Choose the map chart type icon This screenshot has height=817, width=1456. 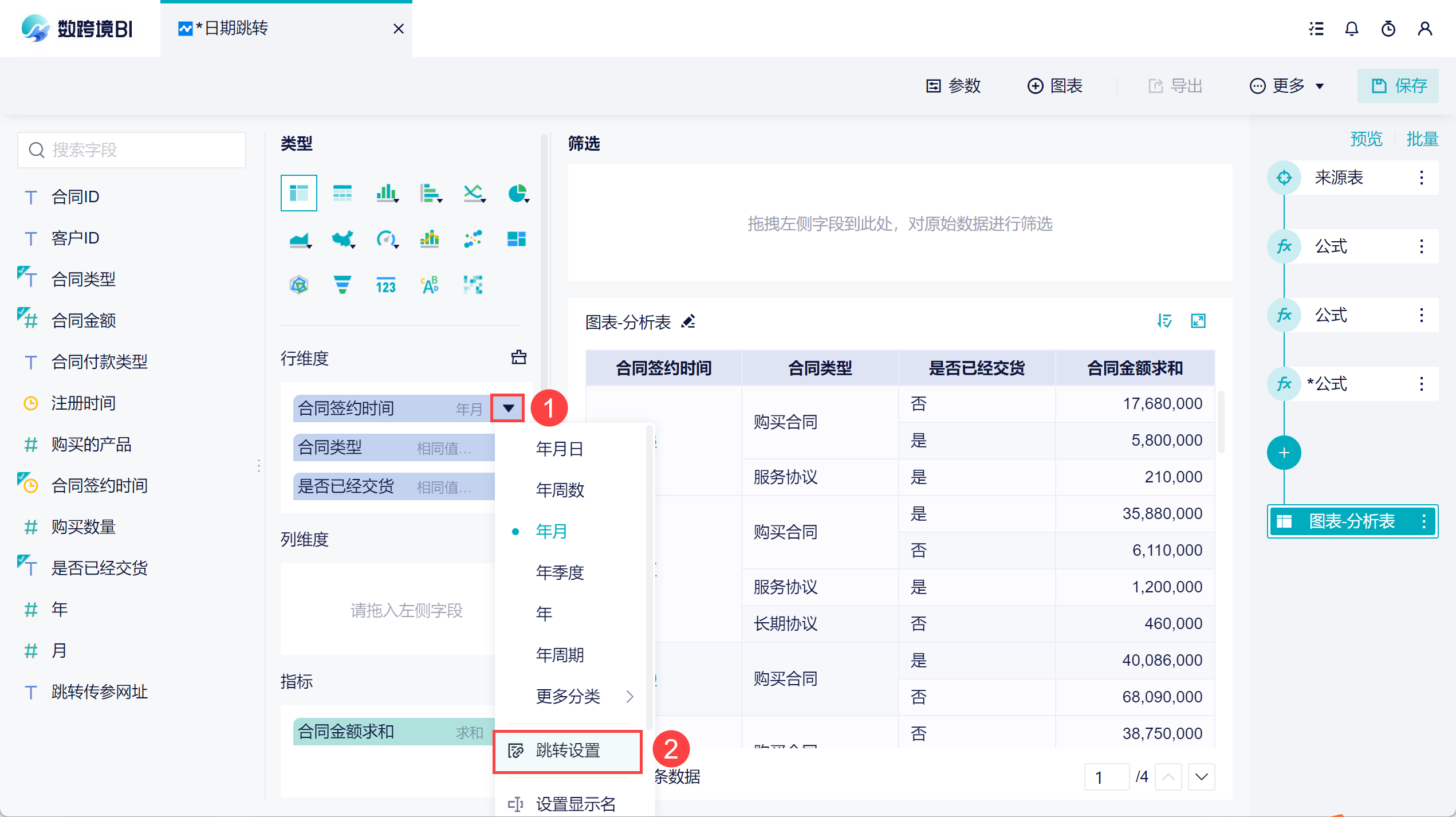click(x=343, y=239)
